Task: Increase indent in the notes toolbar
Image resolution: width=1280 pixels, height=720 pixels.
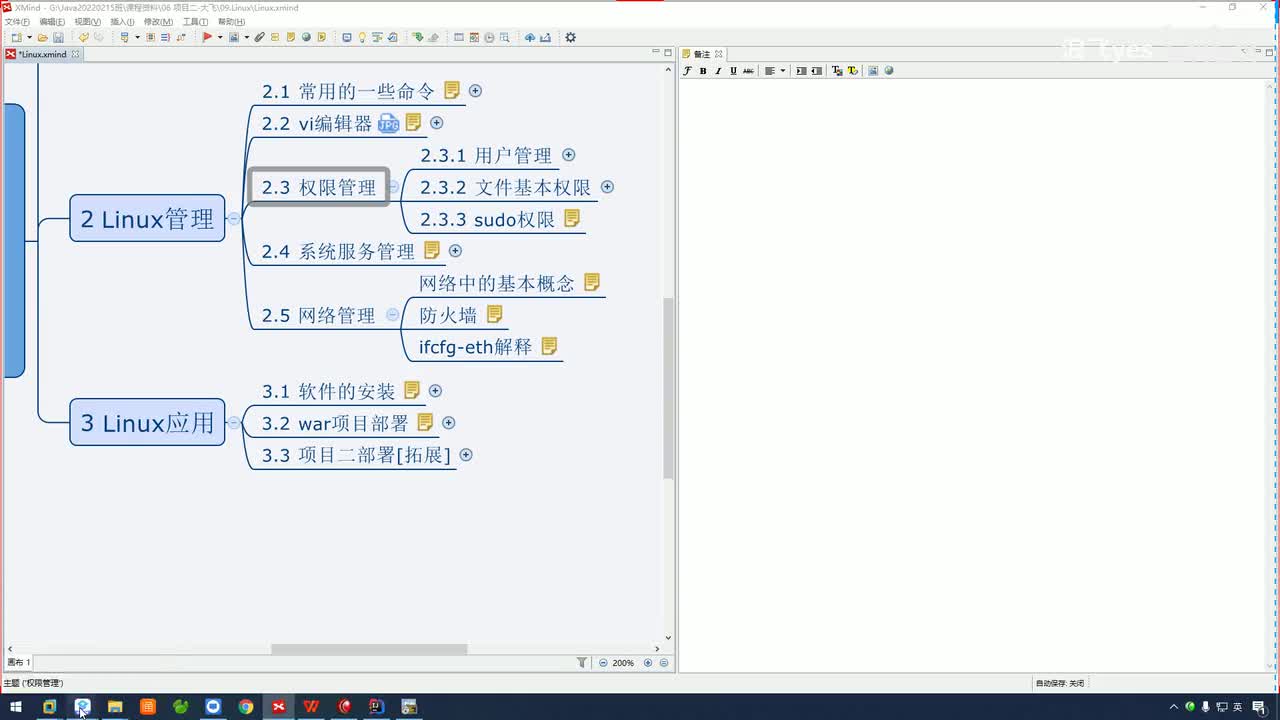Action: [x=801, y=71]
